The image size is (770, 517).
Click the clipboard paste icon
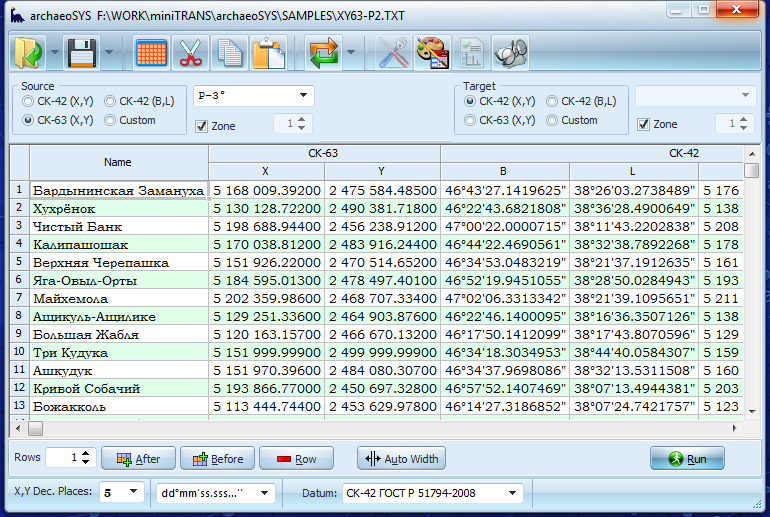click(x=268, y=52)
